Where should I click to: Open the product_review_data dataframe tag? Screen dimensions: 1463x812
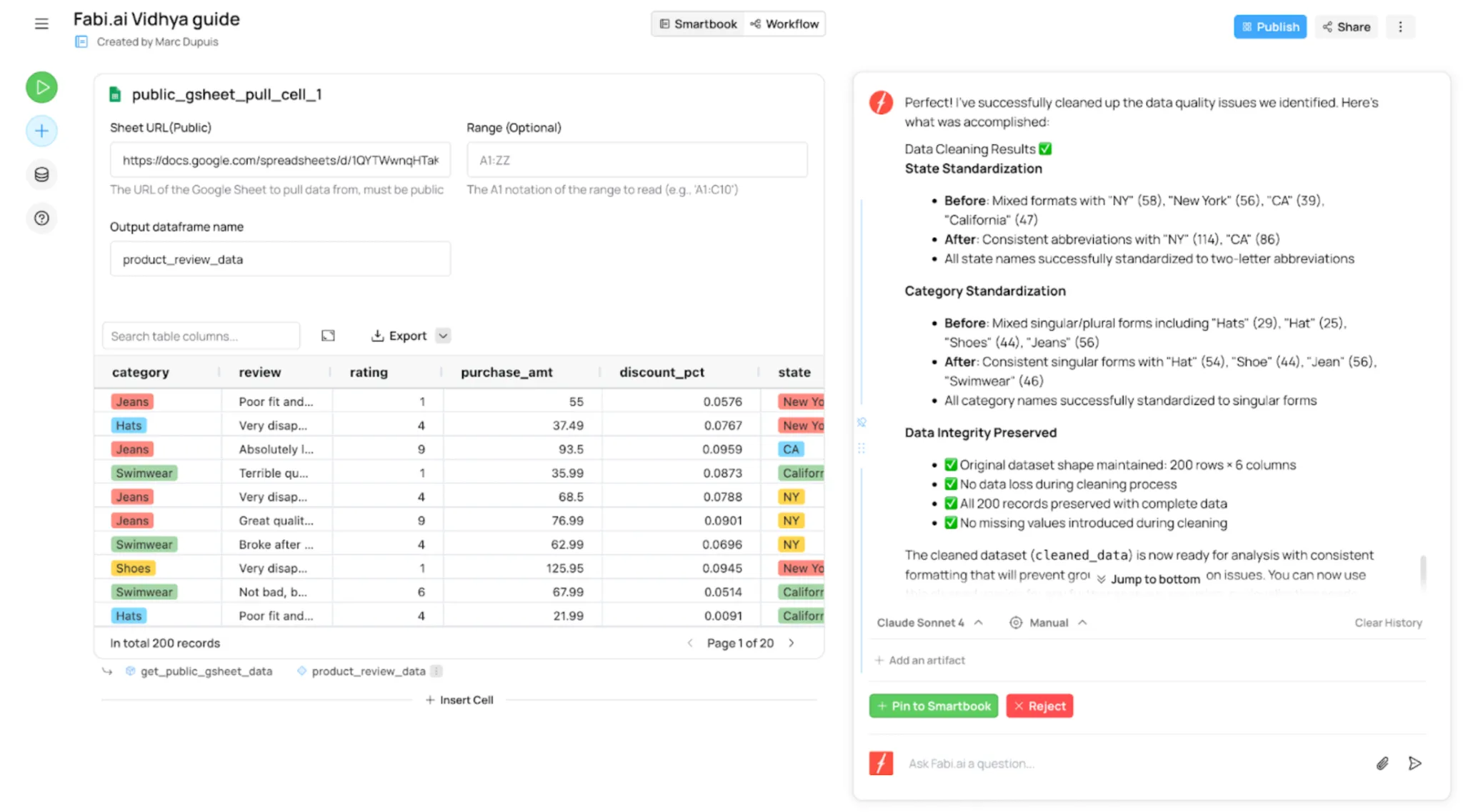click(x=361, y=671)
